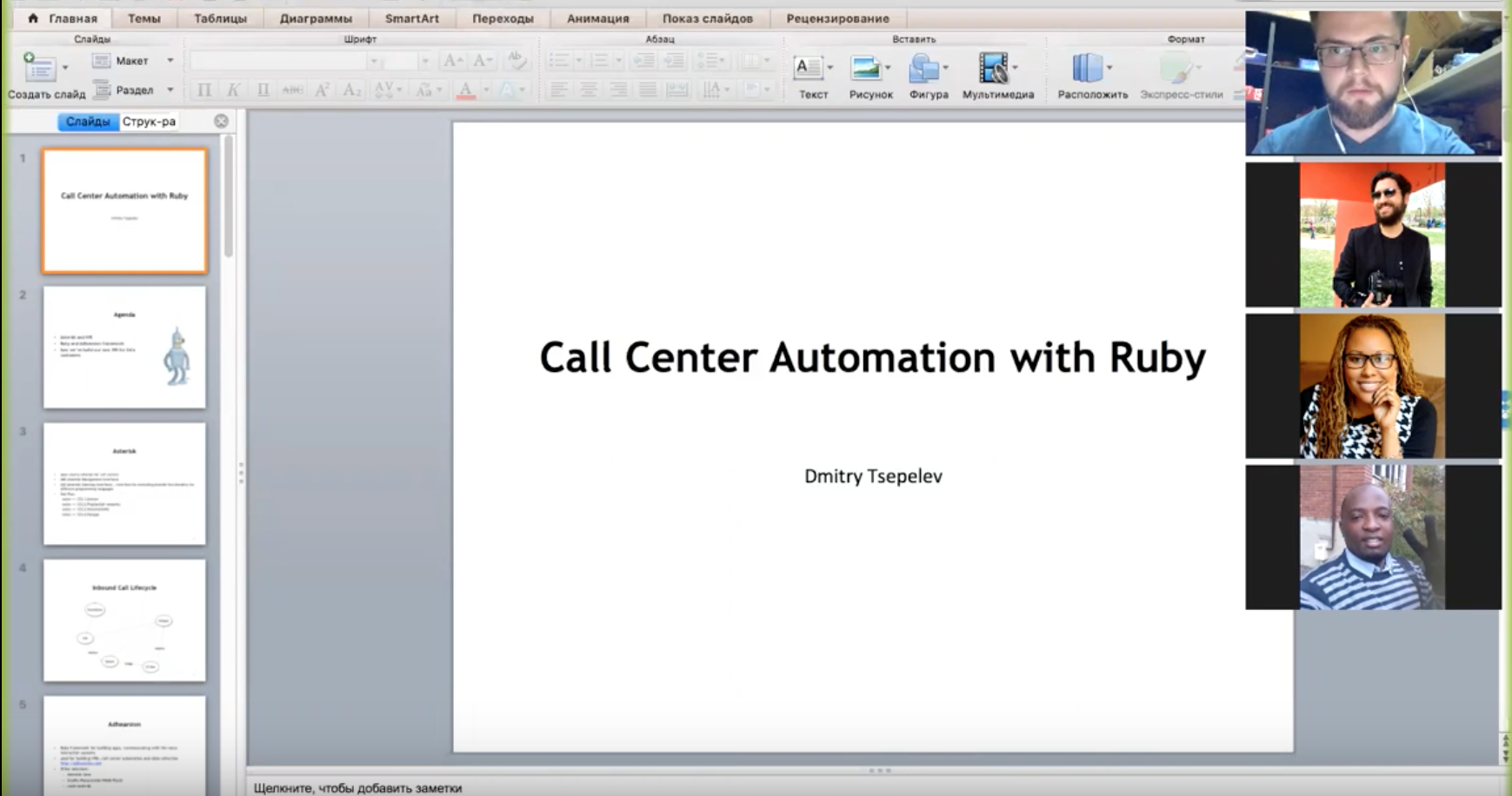This screenshot has width=1512, height=796.
Task: Click the character spacing AV icon
Action: (383, 90)
